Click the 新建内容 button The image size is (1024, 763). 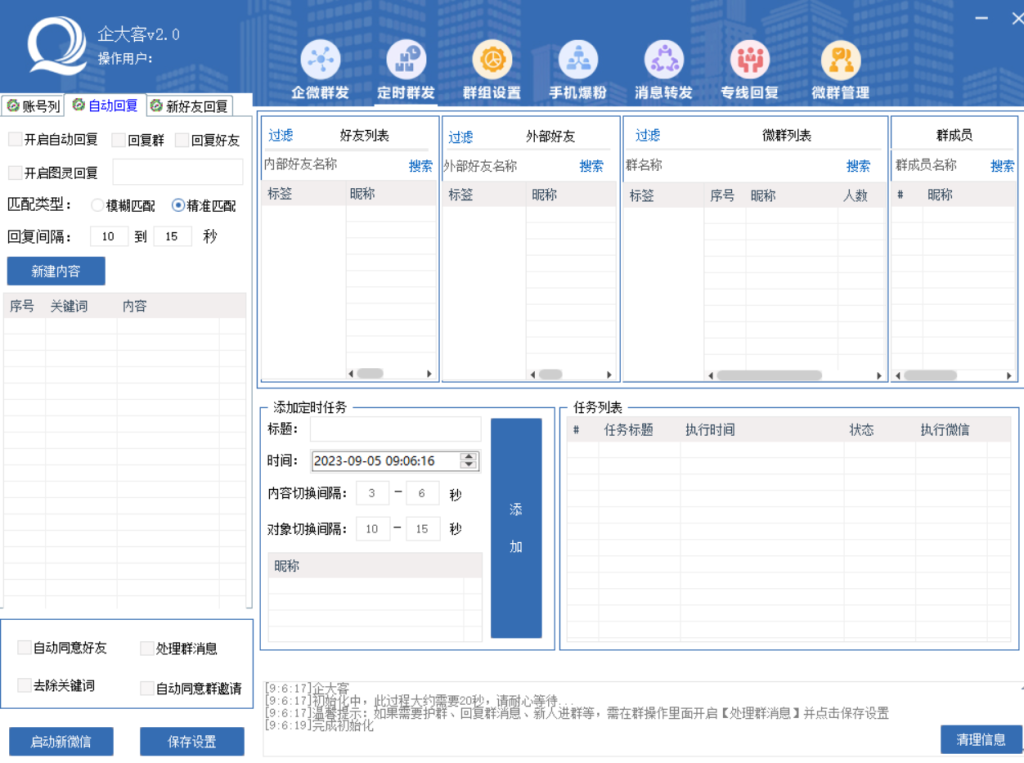pos(56,272)
